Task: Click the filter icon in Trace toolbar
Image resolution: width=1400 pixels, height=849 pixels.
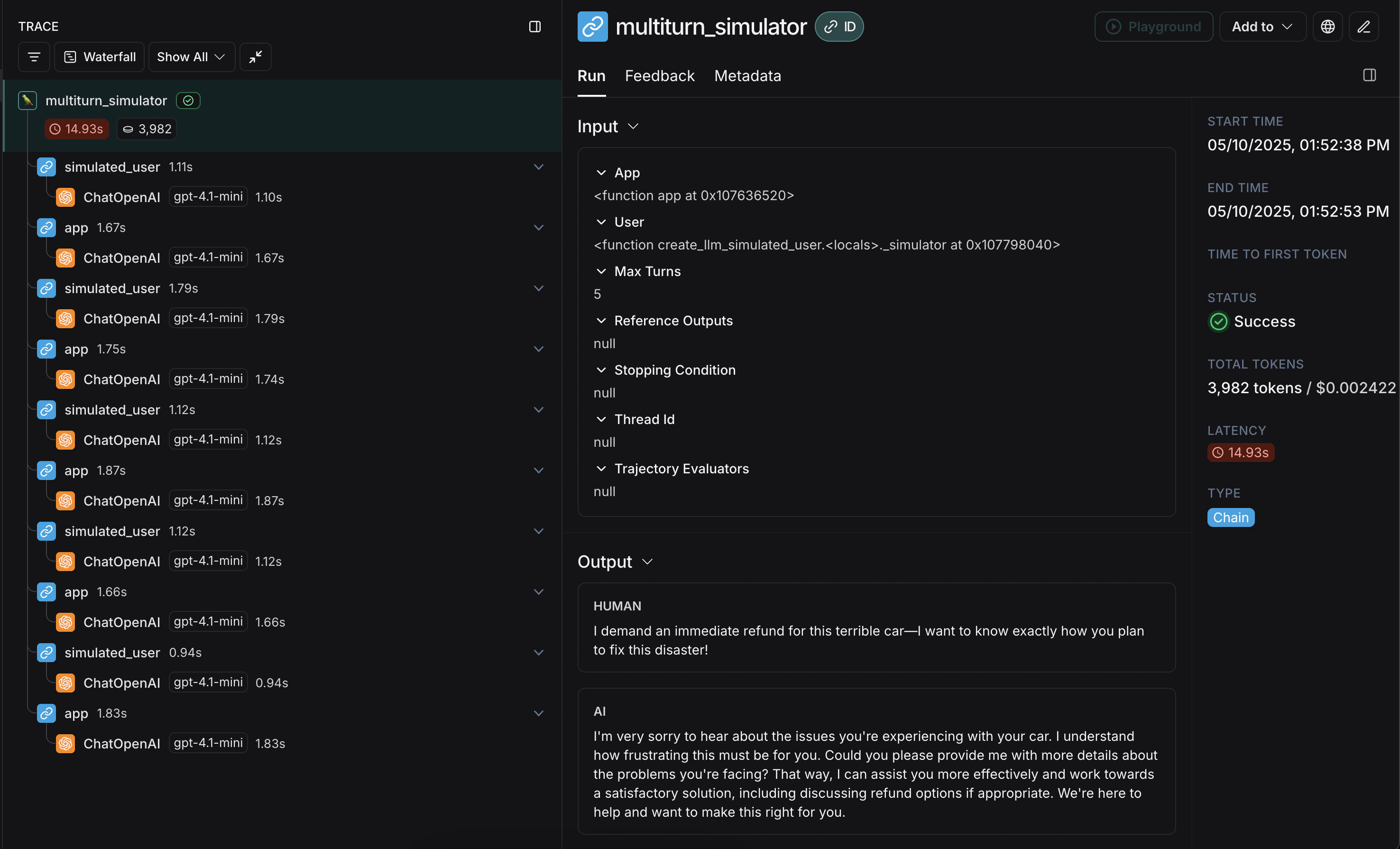Action: [34, 57]
